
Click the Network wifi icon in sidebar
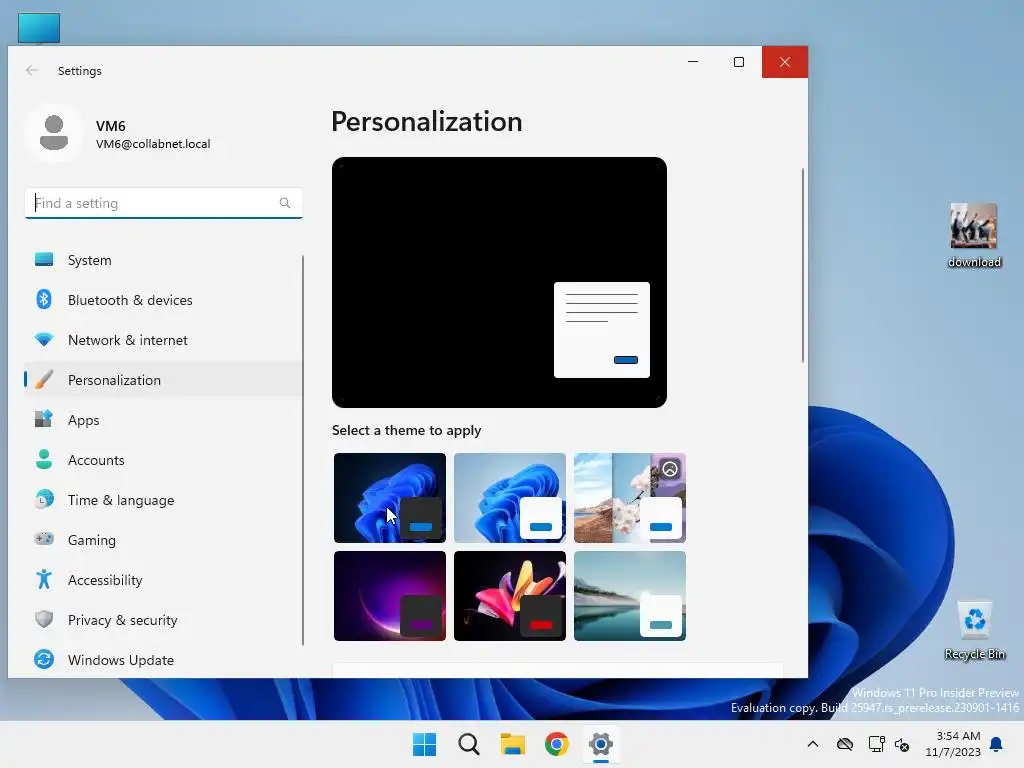[x=44, y=340]
